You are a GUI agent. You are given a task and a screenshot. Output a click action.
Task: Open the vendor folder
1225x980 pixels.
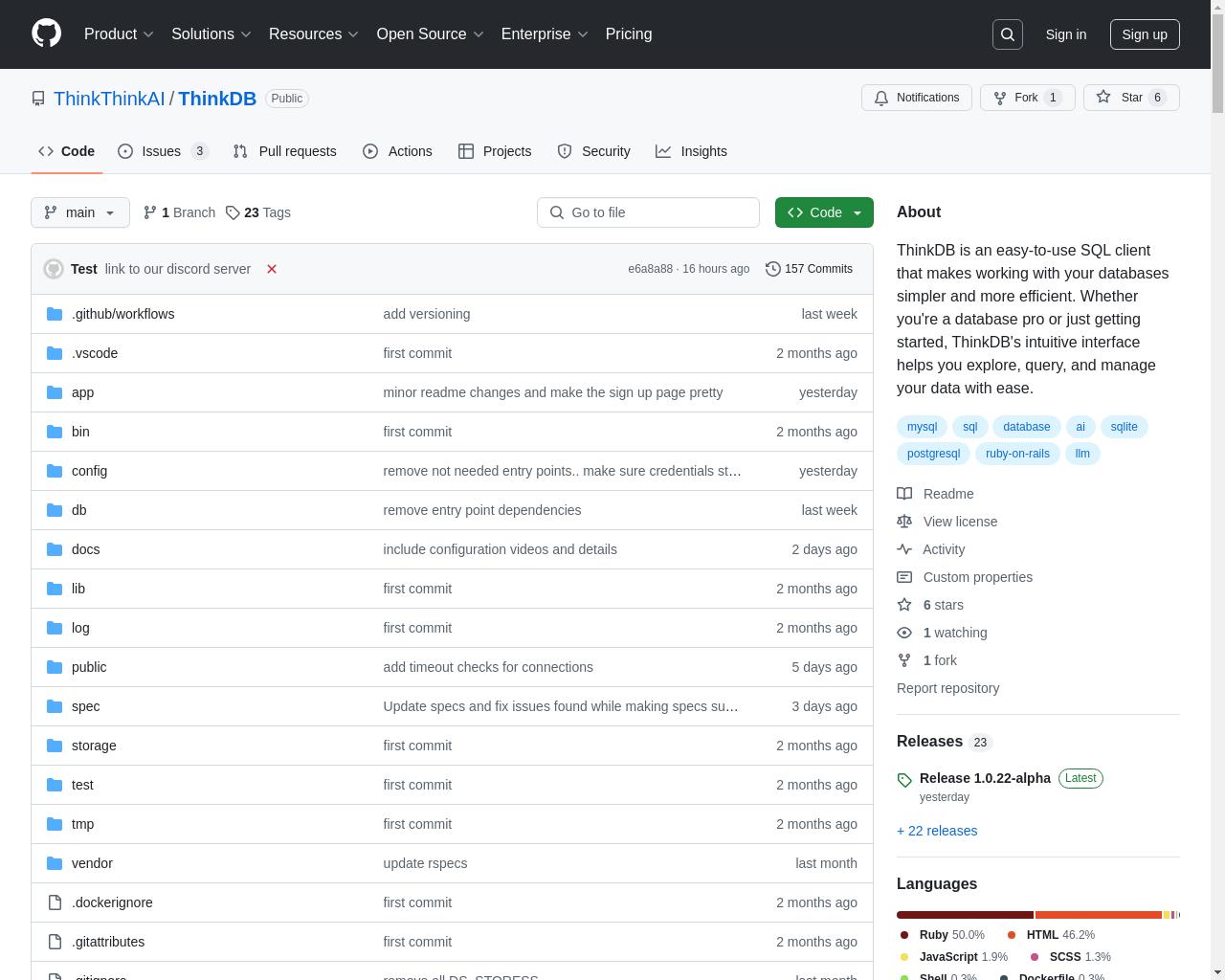pyautogui.click(x=92, y=863)
